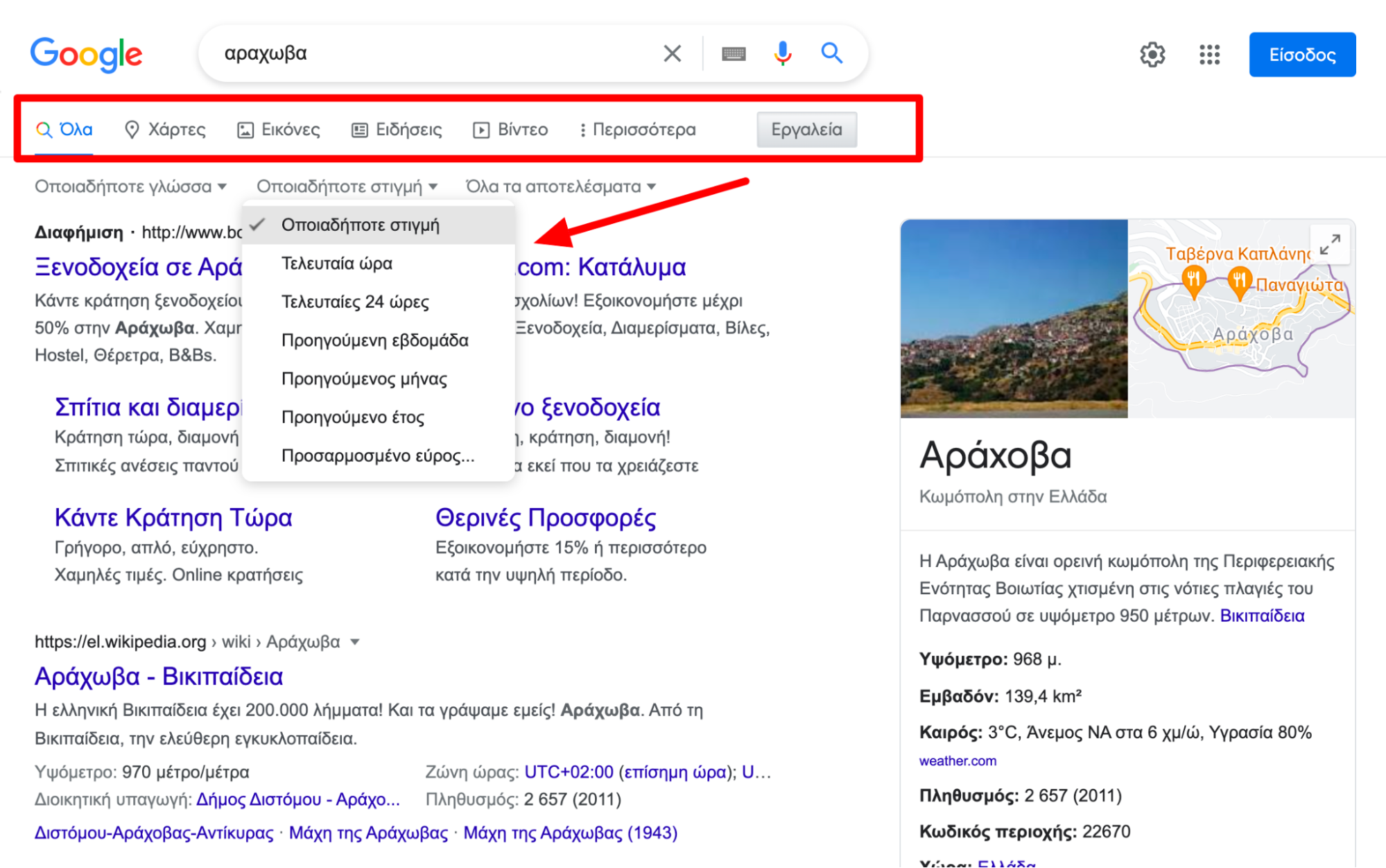Screen dimensions: 1386x868
Task: Click the Πληθυσμός label in knowledge panel
Action: [969, 796]
